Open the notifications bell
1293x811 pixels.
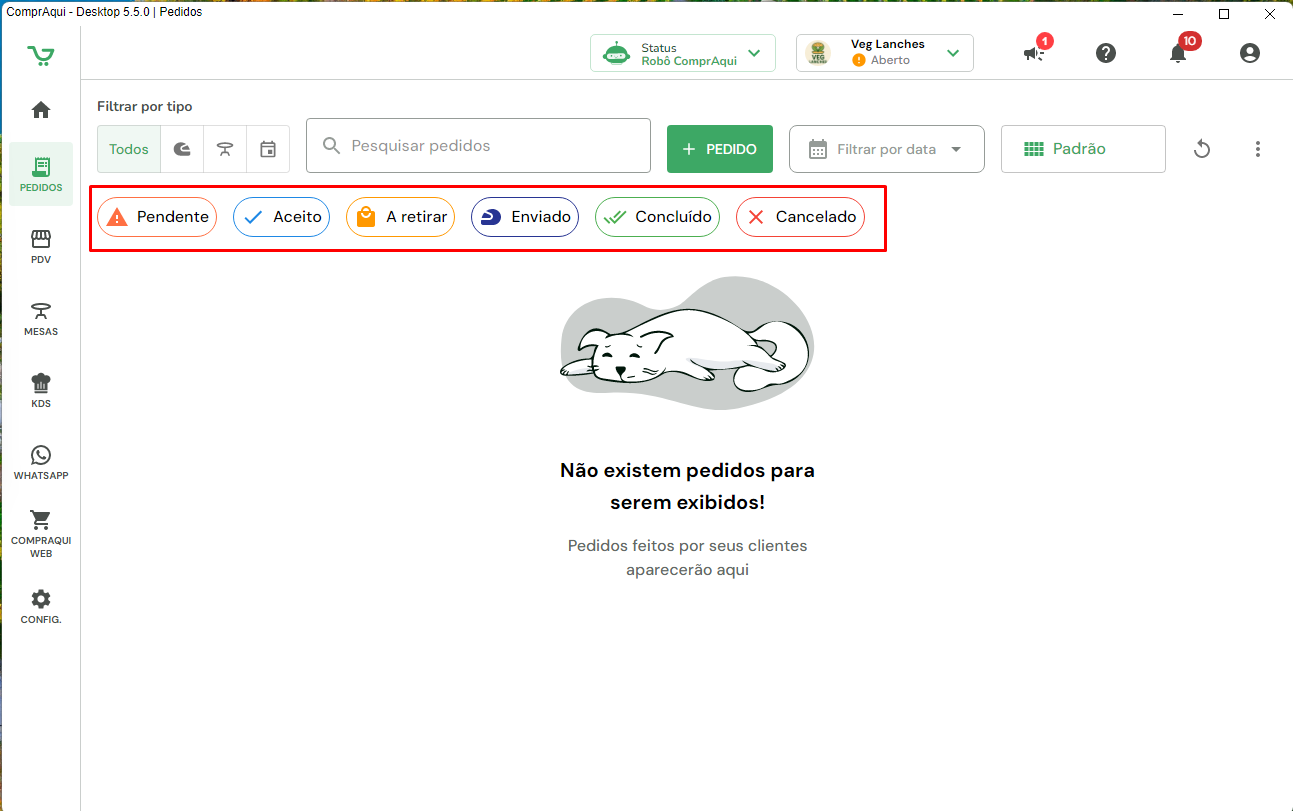click(1178, 54)
